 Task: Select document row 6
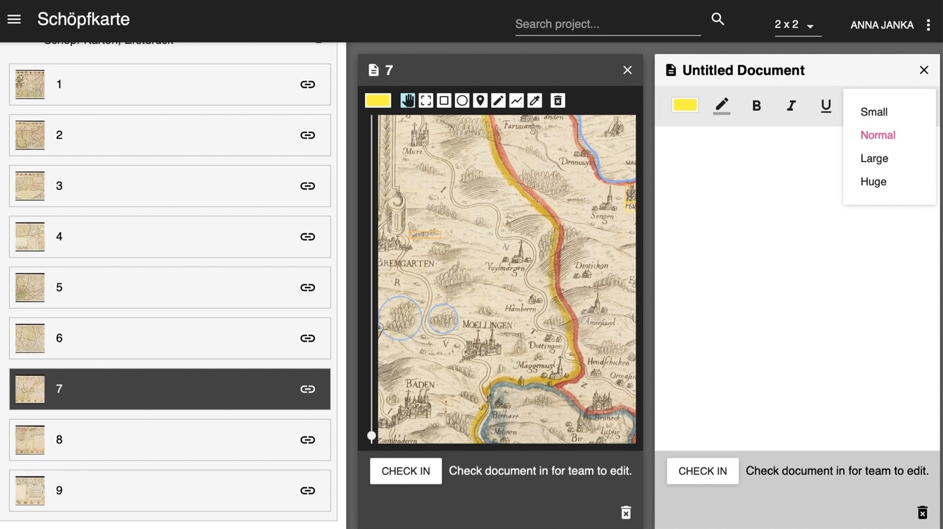pyautogui.click(x=170, y=338)
